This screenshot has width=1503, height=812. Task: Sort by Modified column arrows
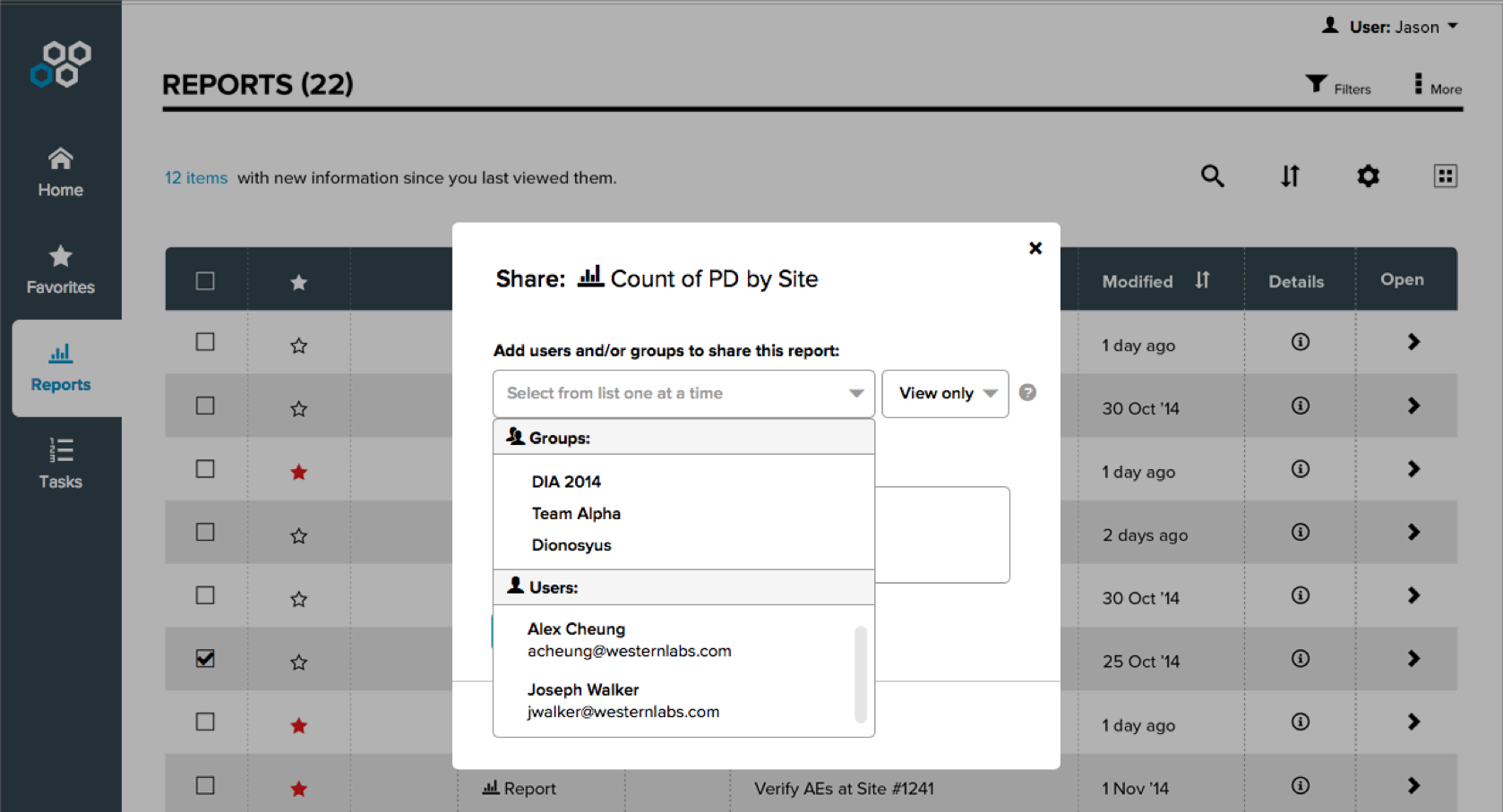click(1202, 280)
